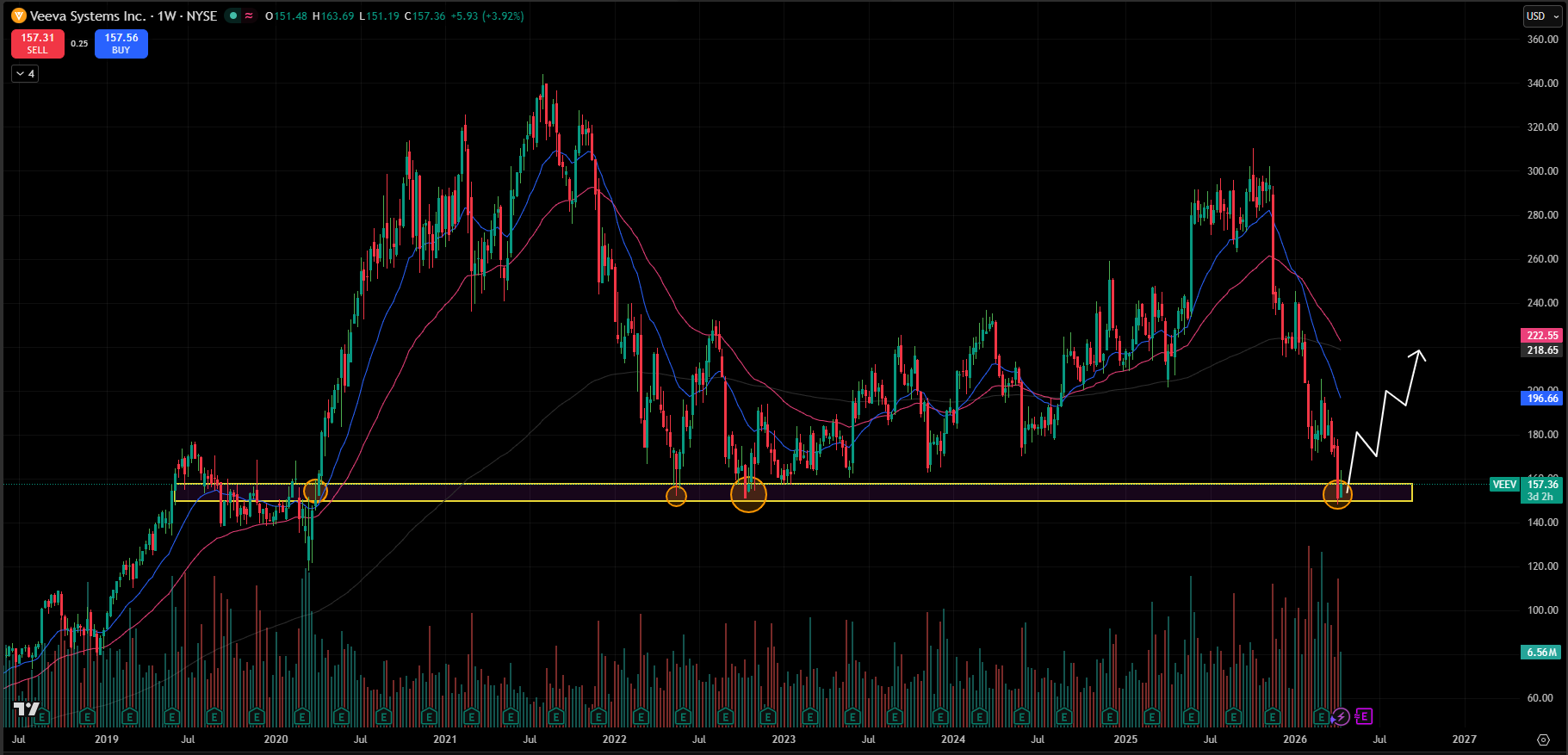Click the earnings E marker beside TradingView logo
This screenshot has width=1568, height=755.
click(41, 716)
